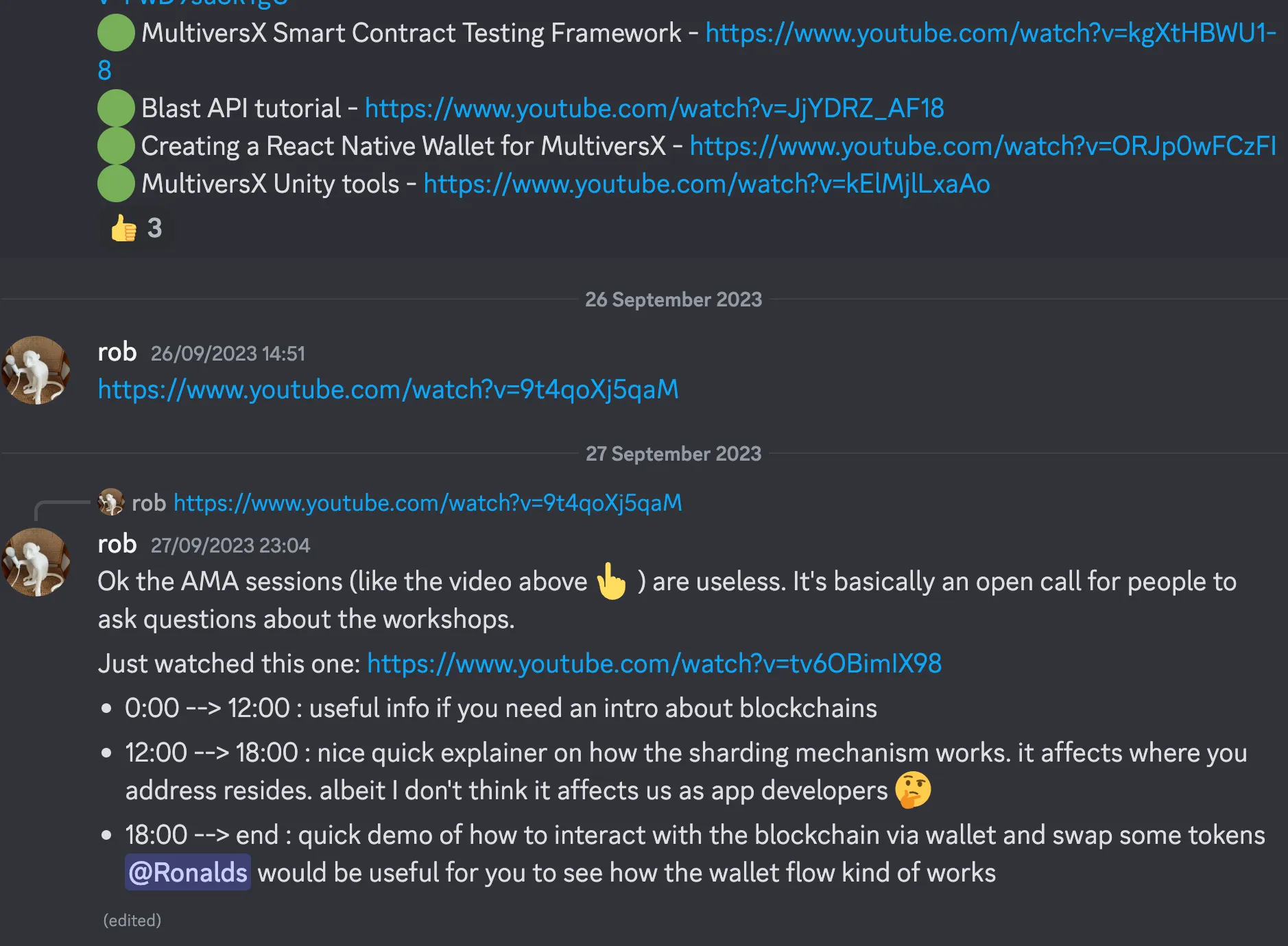Viewport: 1288px width, 946px height.
Task: Click the small rob avatar in the reply preview
Action: [110, 502]
